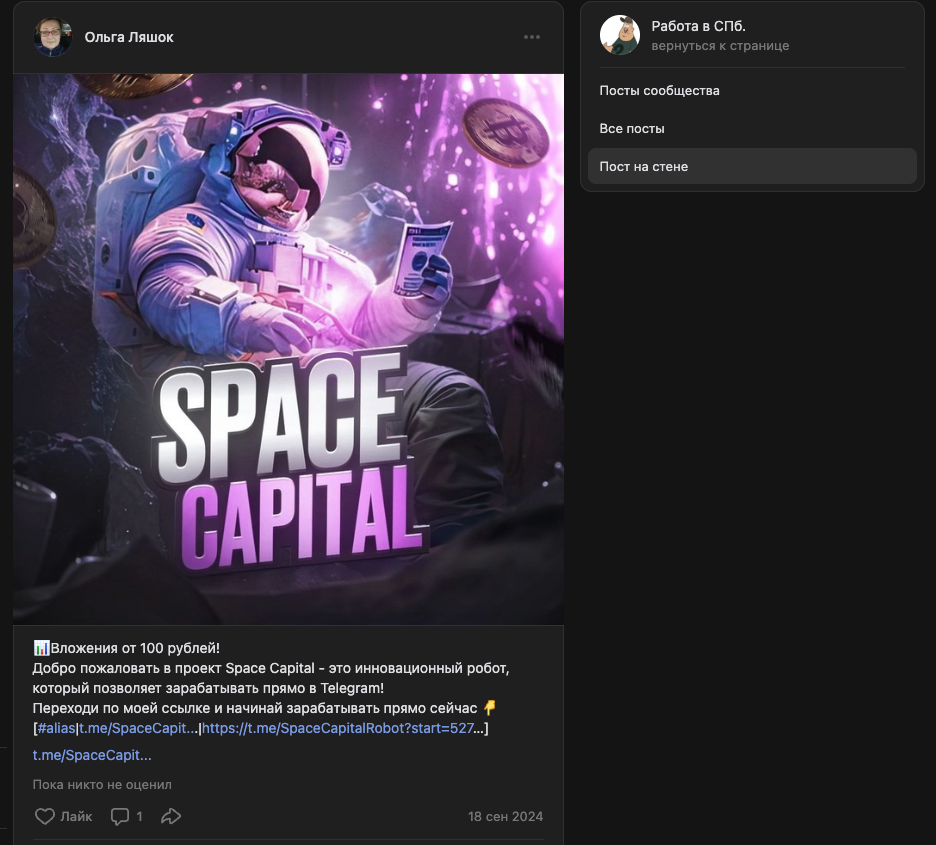Click the comment count 1
The height and width of the screenshot is (845, 936).
point(139,816)
